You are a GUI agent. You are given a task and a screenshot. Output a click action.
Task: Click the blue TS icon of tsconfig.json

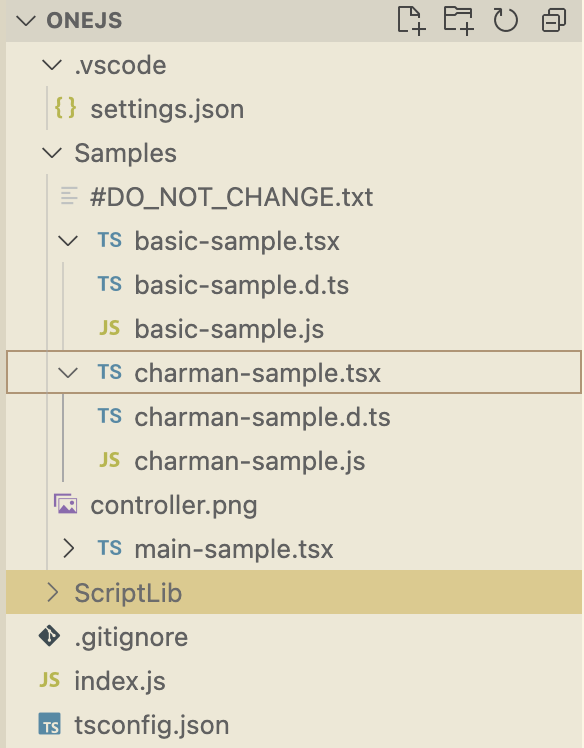[50, 724]
